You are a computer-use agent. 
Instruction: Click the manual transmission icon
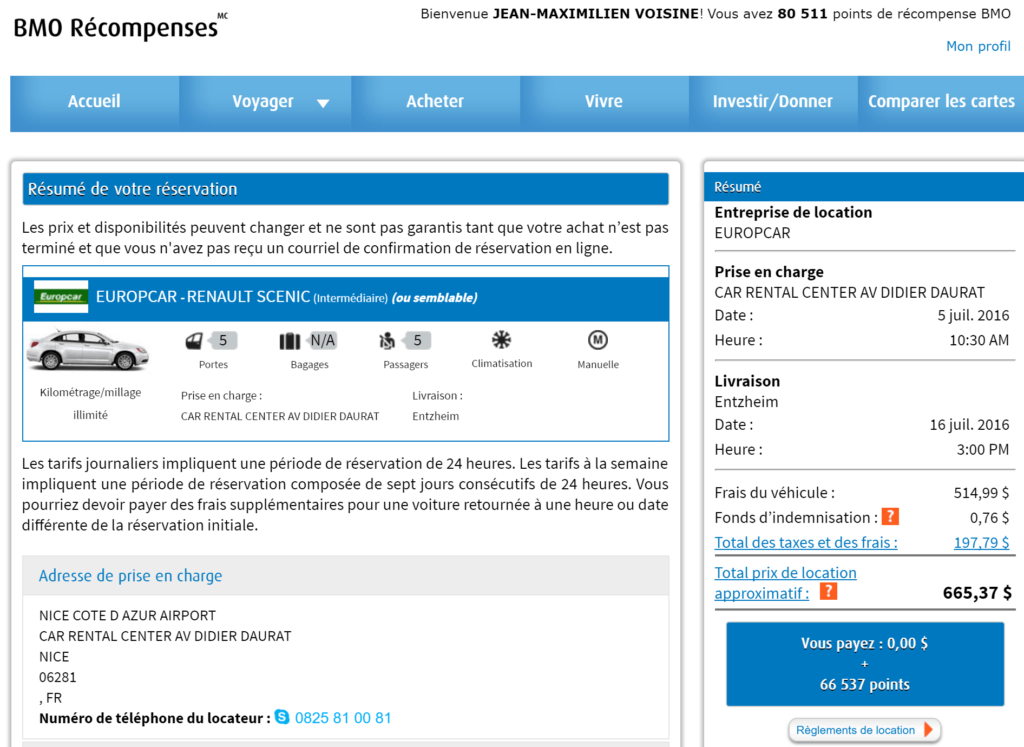pos(598,340)
